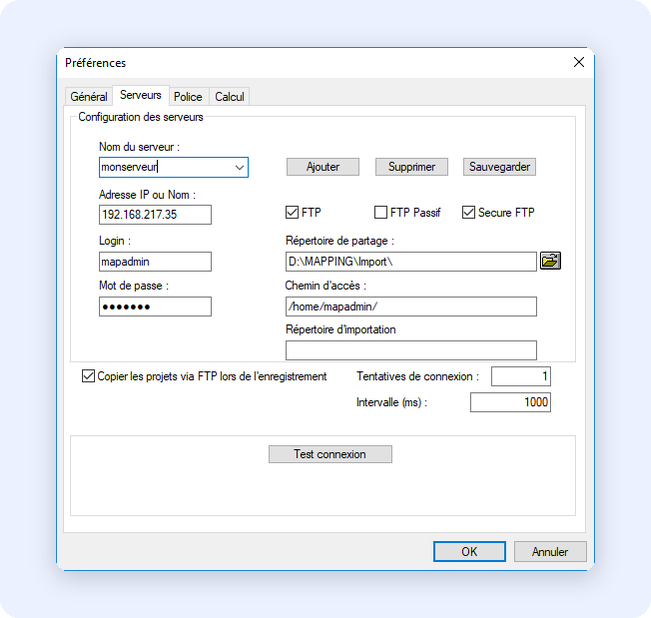Screen dimensions: 651x618
Task: Click the Ajouter button
Action: pos(323,167)
